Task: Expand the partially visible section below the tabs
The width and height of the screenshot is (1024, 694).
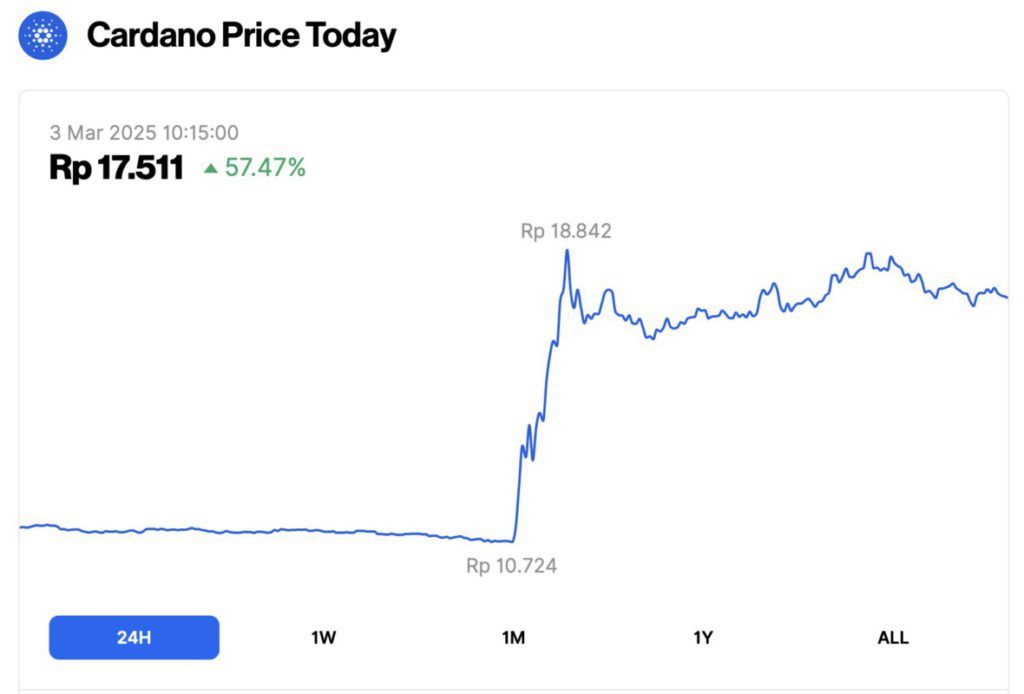Action: (x=512, y=687)
